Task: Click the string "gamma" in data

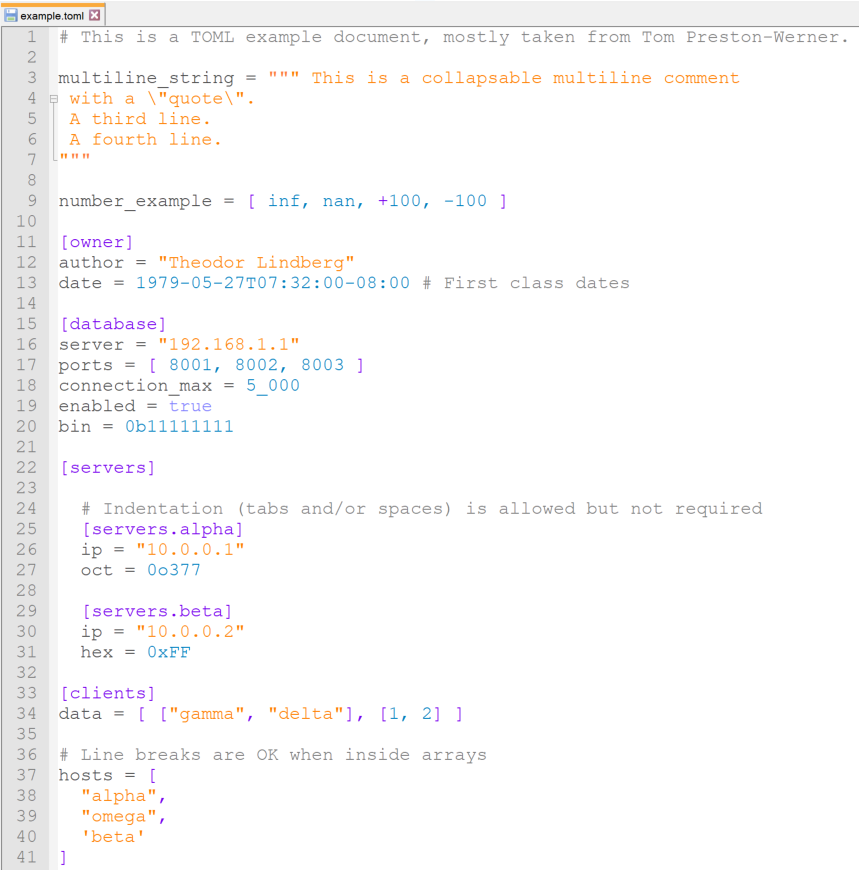Action: click(207, 714)
